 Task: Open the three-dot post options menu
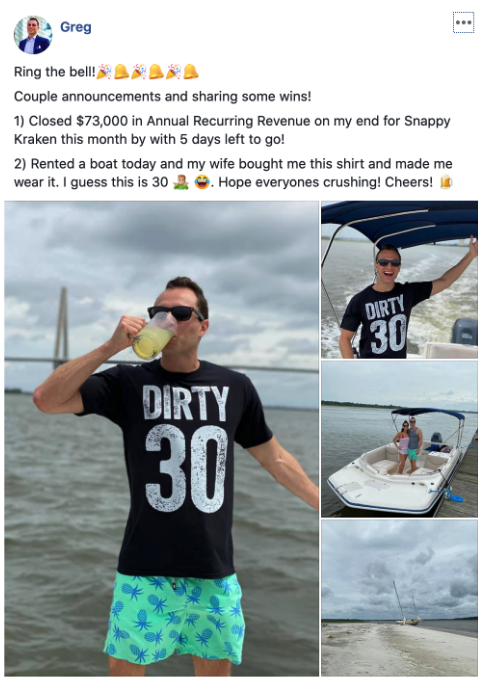tap(464, 23)
